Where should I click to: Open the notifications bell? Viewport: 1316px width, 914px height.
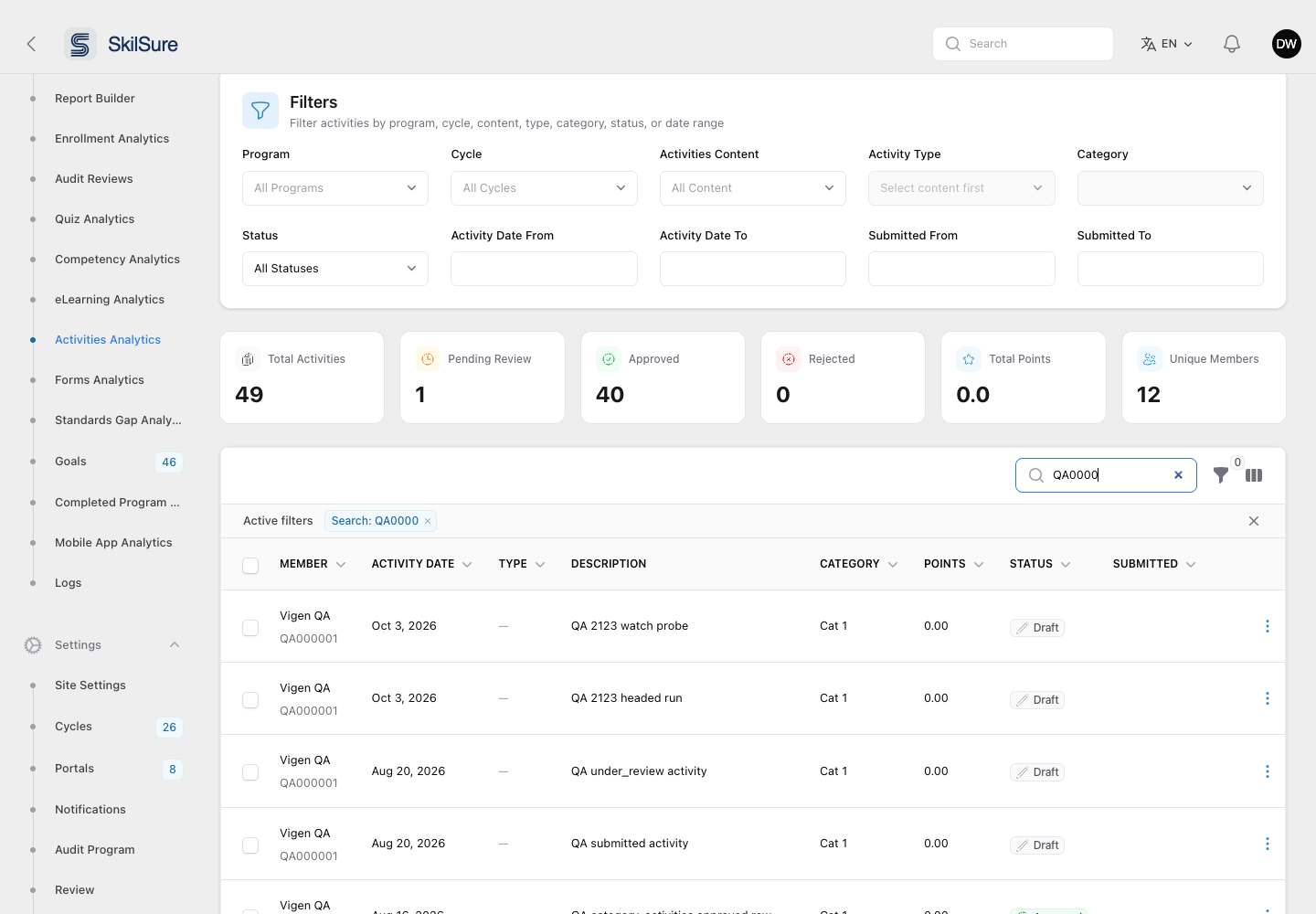(x=1232, y=44)
